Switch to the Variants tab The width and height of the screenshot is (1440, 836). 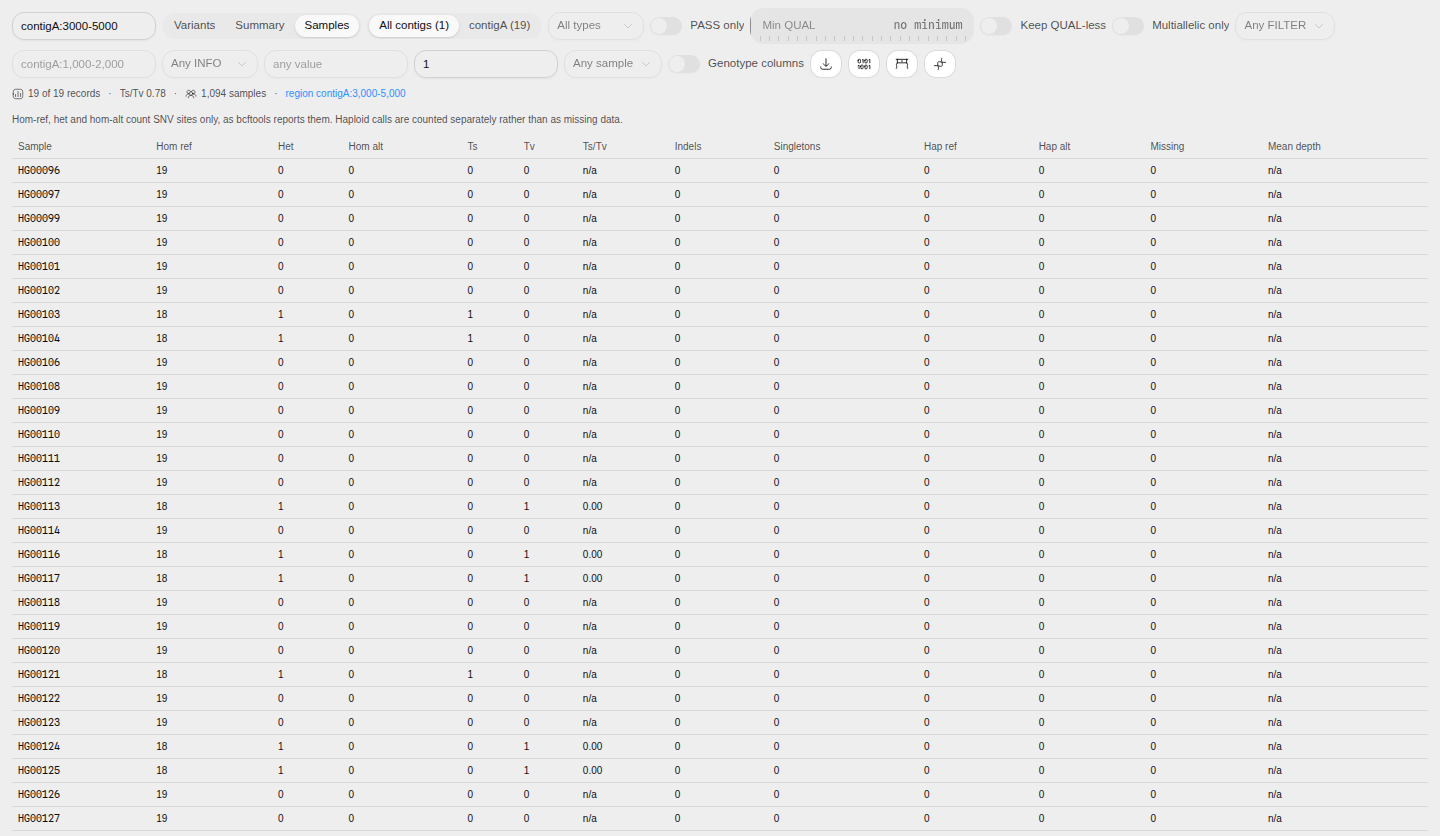pos(194,26)
